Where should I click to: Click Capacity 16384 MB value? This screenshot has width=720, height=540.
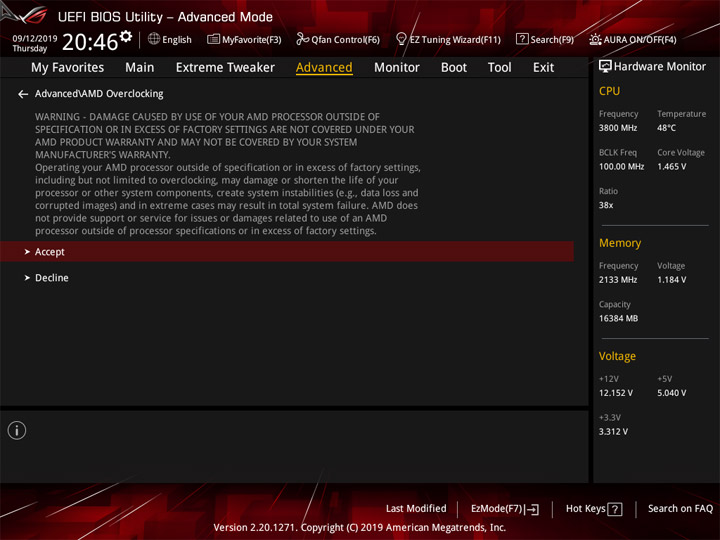[x=618, y=318]
